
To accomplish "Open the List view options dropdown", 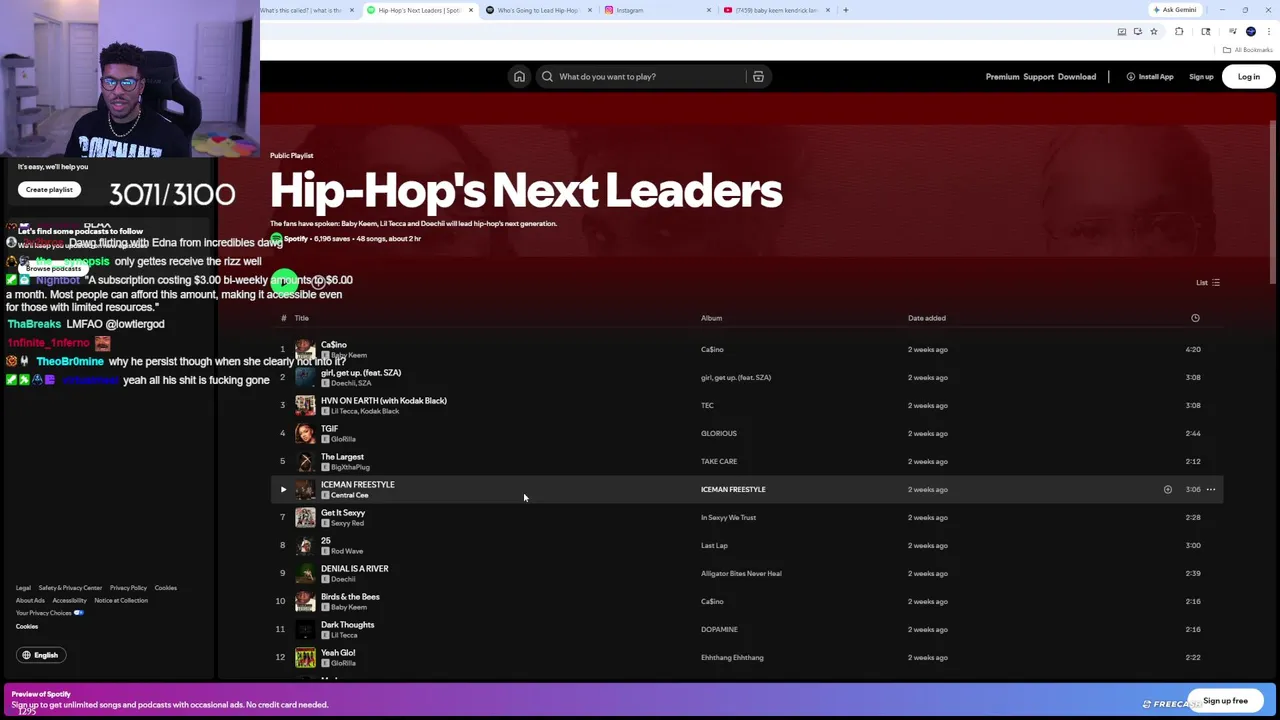I will click(x=1208, y=283).
